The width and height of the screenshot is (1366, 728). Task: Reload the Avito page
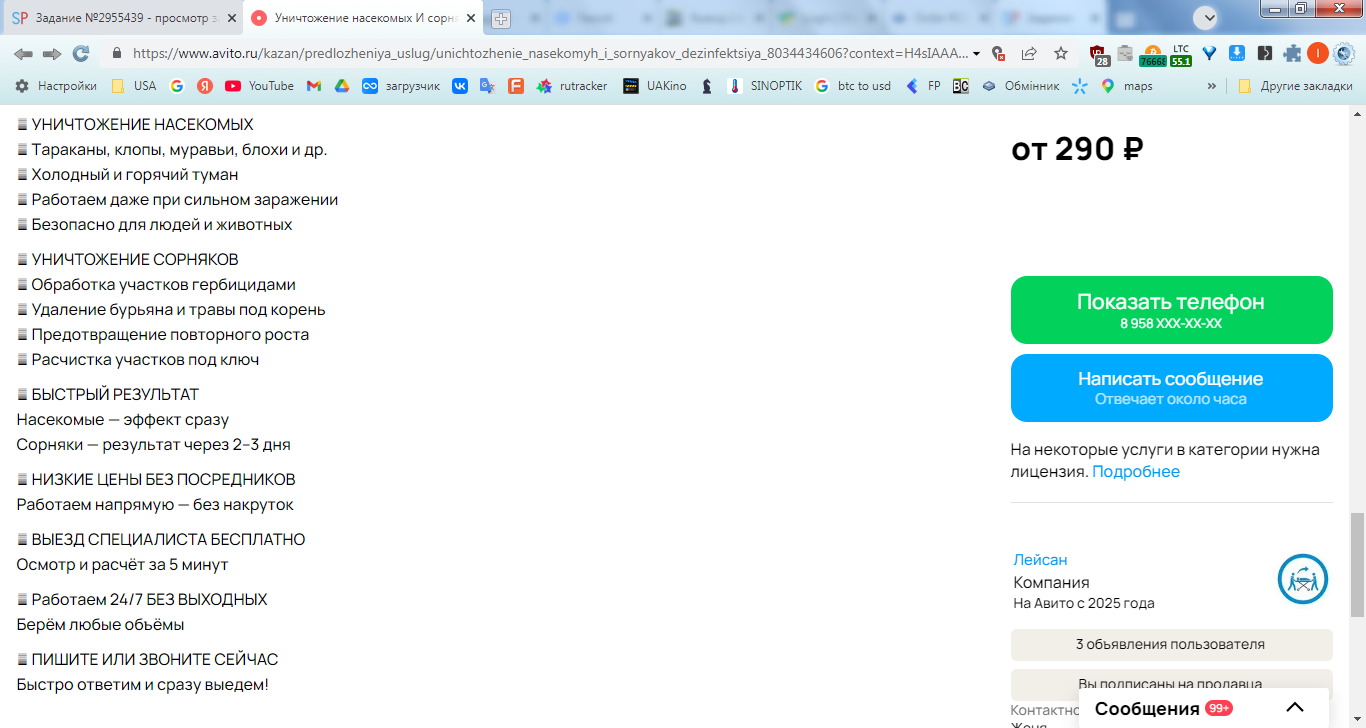(x=81, y=53)
